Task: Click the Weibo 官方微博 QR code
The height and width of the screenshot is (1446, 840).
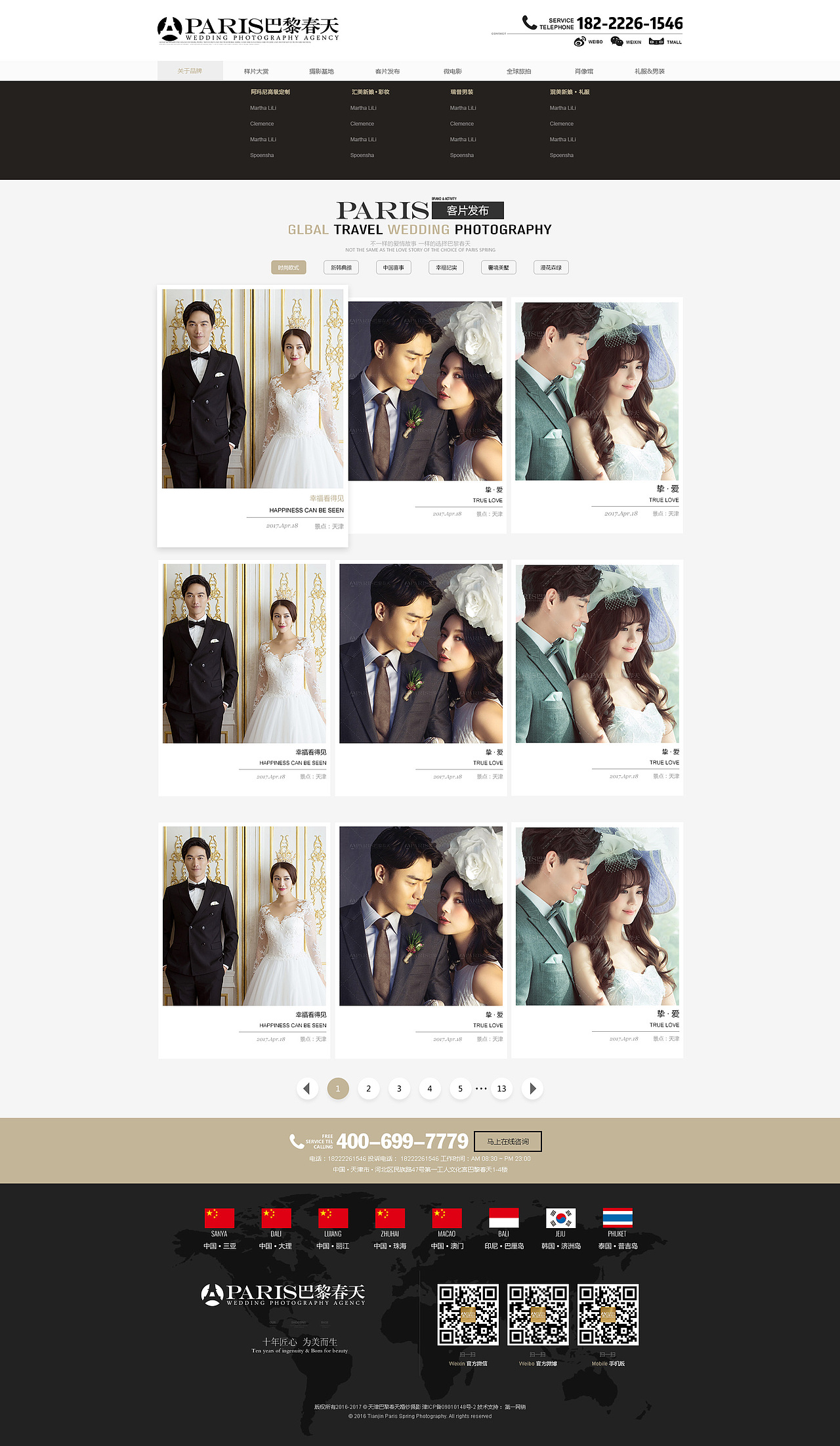Action: pyautogui.click(x=538, y=1315)
